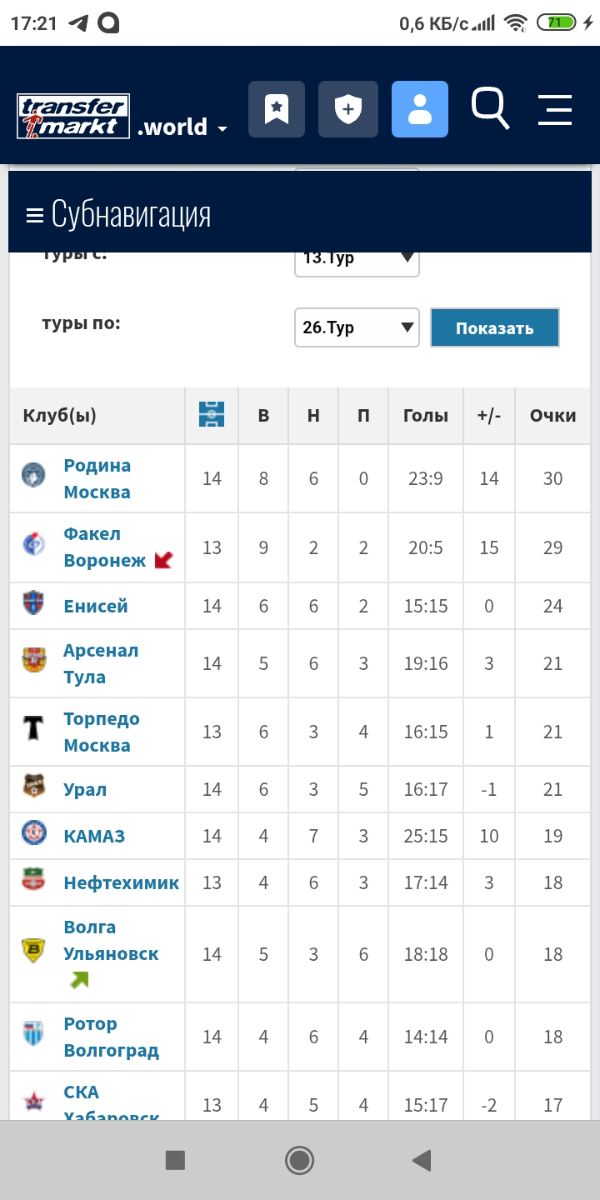
Task: Tap the search magnifier icon
Action: click(490, 108)
